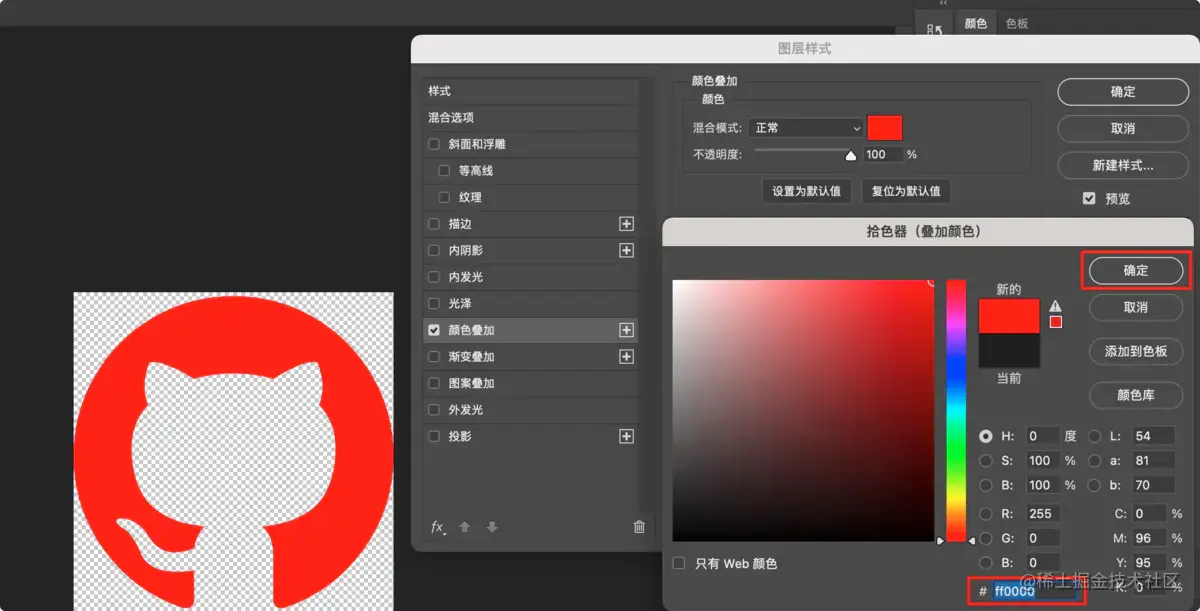Select the R radio button
The image size is (1200, 611).
click(986, 513)
